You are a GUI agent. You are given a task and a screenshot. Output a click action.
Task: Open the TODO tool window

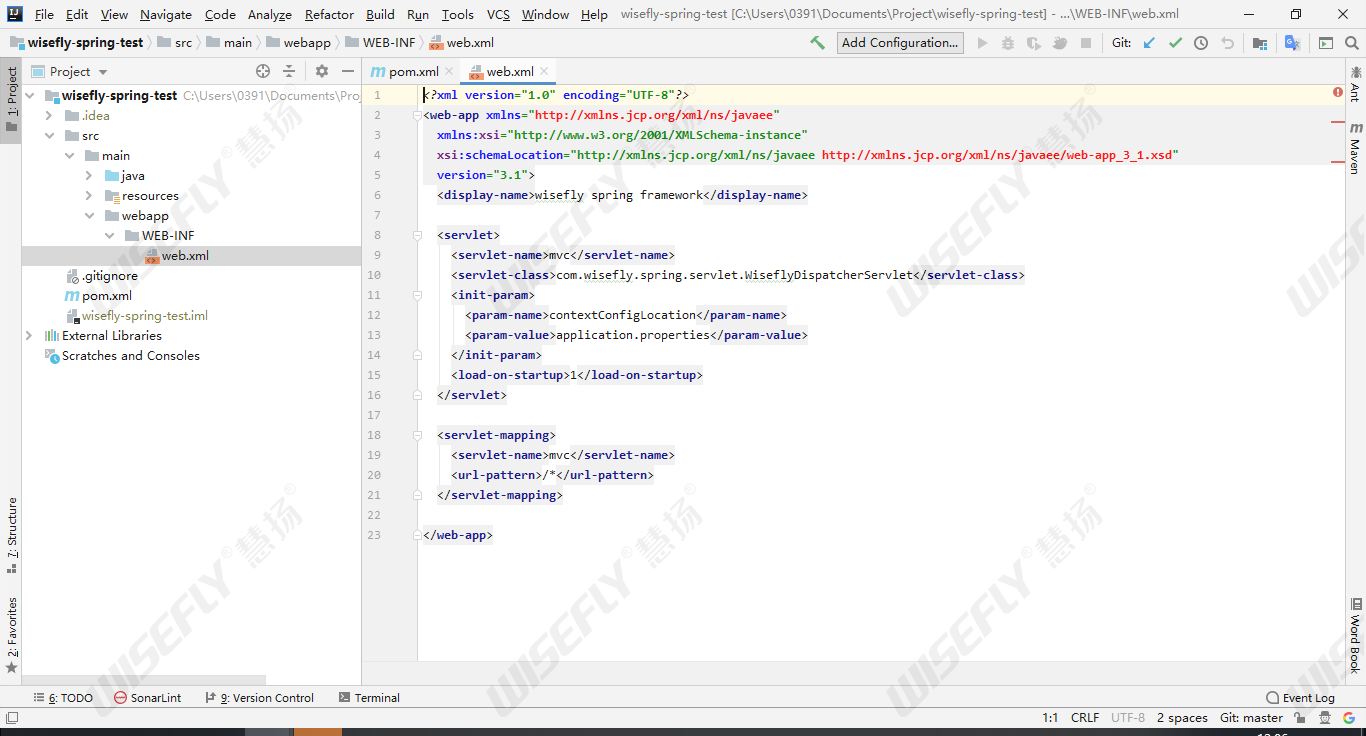63,698
